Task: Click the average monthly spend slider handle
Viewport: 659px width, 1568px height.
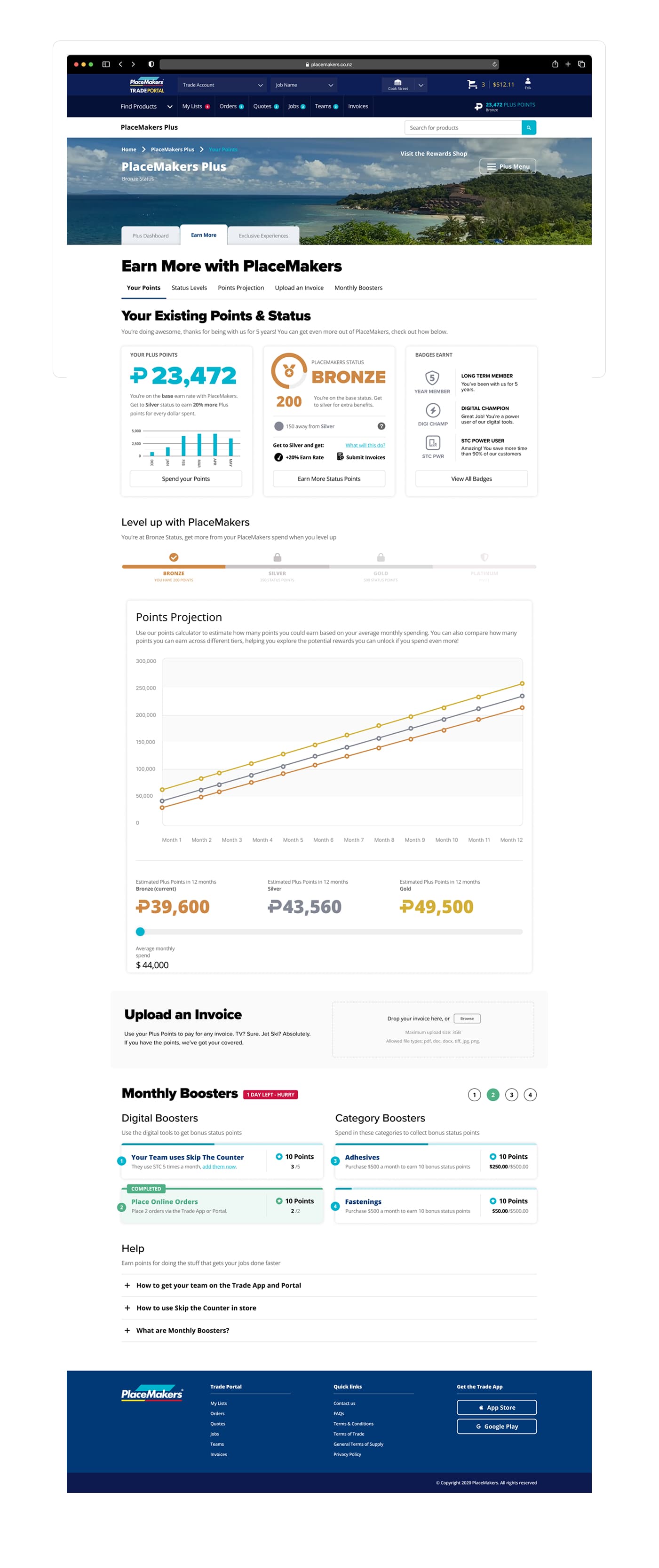Action: 140,931
